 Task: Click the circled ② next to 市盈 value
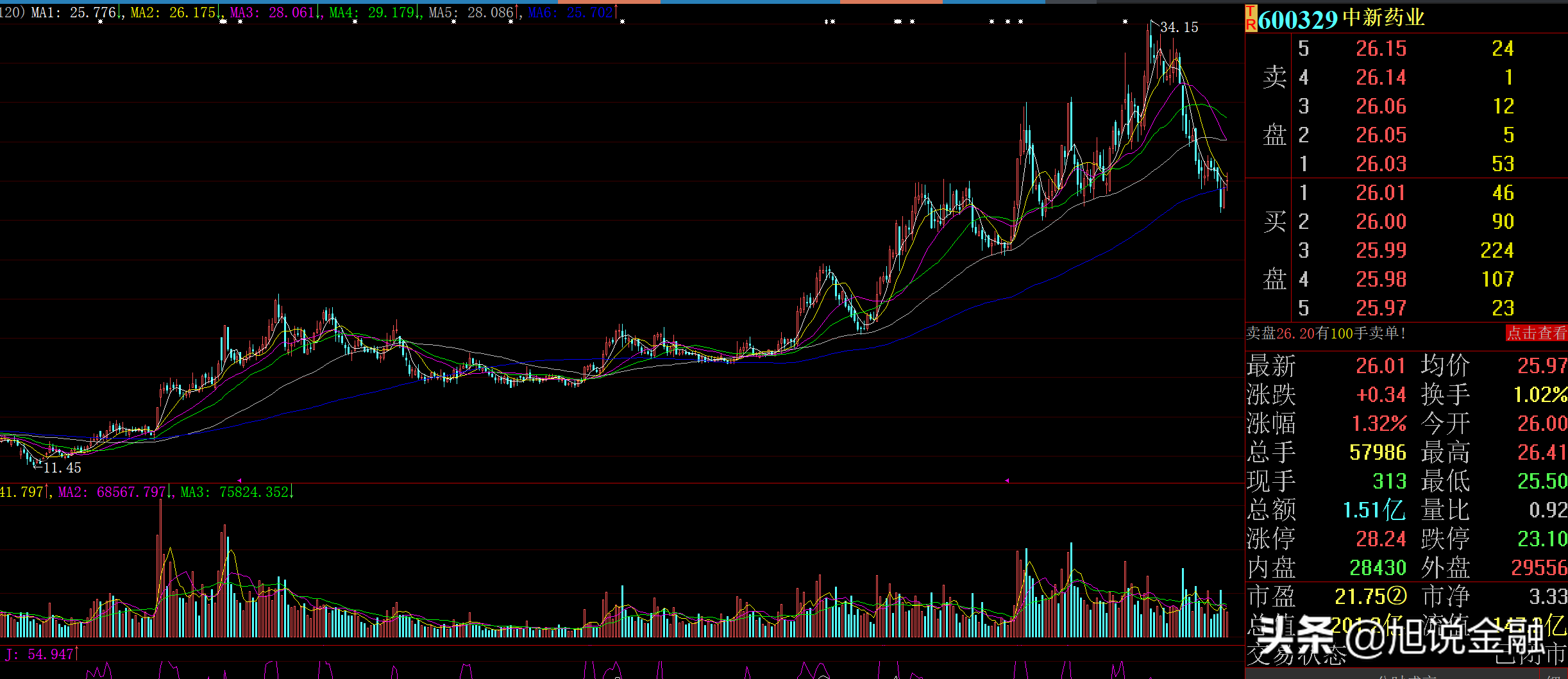coord(1397,596)
